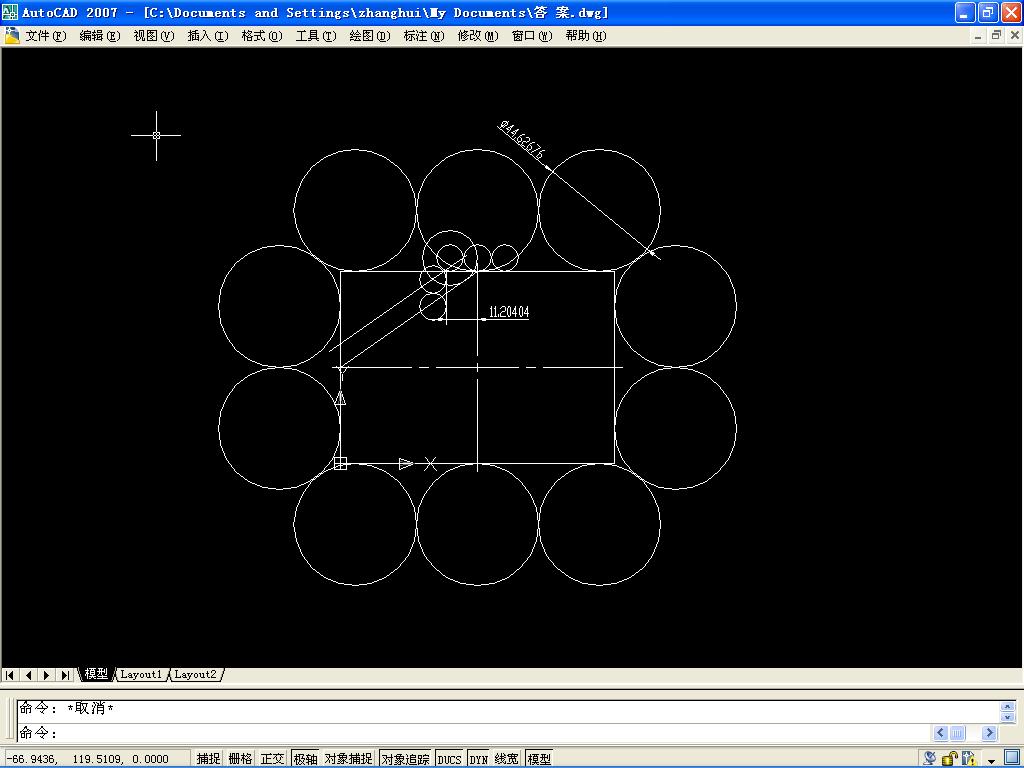Click the command line horizontal scroll thumb
The width and height of the screenshot is (1024, 768).
[957, 733]
